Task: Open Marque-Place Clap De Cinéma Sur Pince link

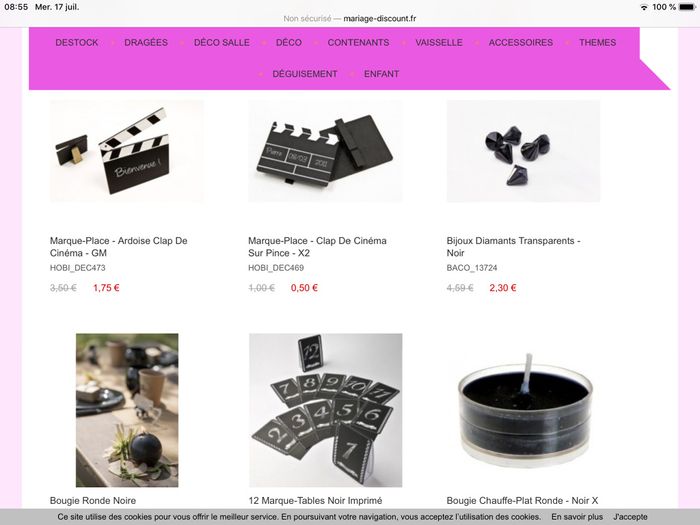Action: pos(317,246)
